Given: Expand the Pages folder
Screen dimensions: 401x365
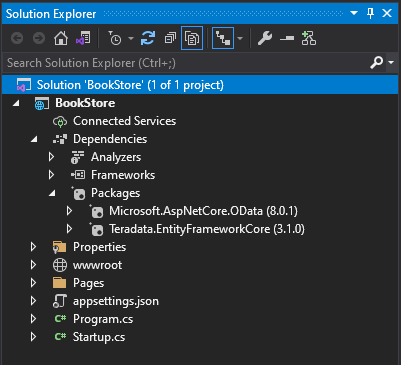Looking at the screenshot, I should [x=33, y=283].
